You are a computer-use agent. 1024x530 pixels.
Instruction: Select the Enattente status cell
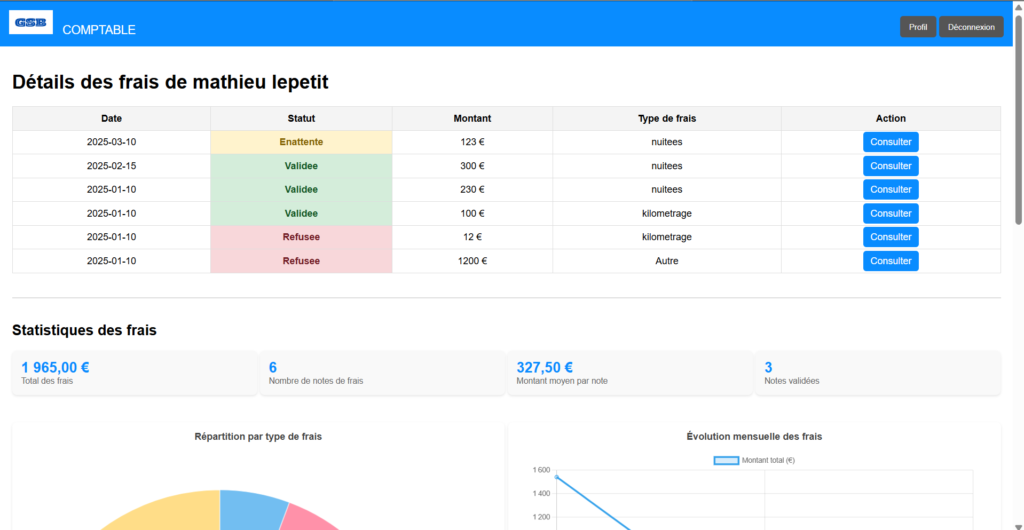tap(301, 142)
